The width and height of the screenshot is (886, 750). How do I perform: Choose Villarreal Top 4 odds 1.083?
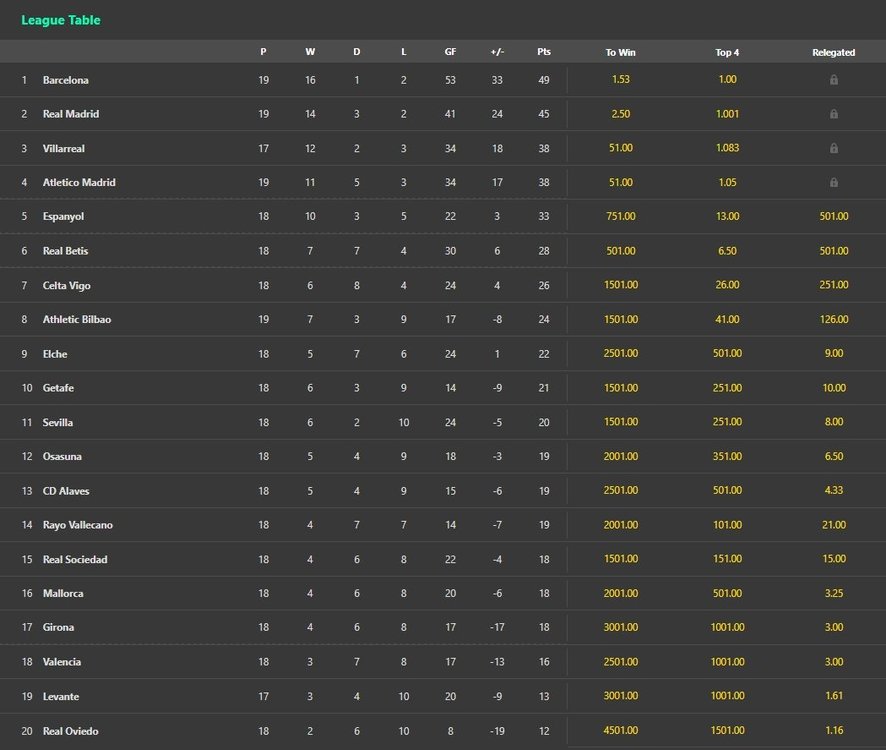coord(727,148)
